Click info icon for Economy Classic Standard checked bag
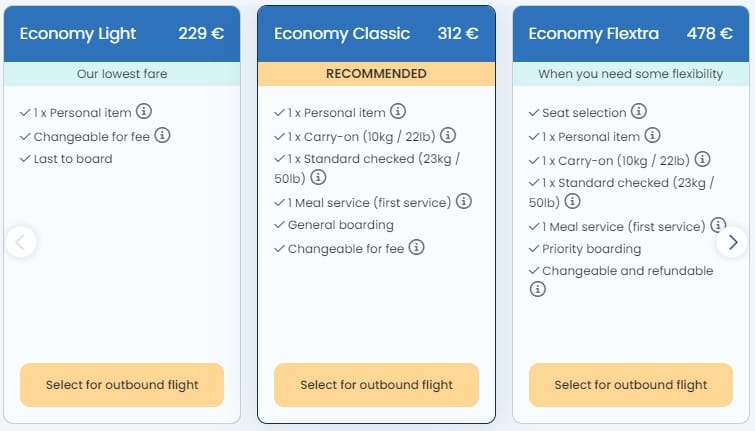The height and width of the screenshot is (431, 755). point(318,177)
